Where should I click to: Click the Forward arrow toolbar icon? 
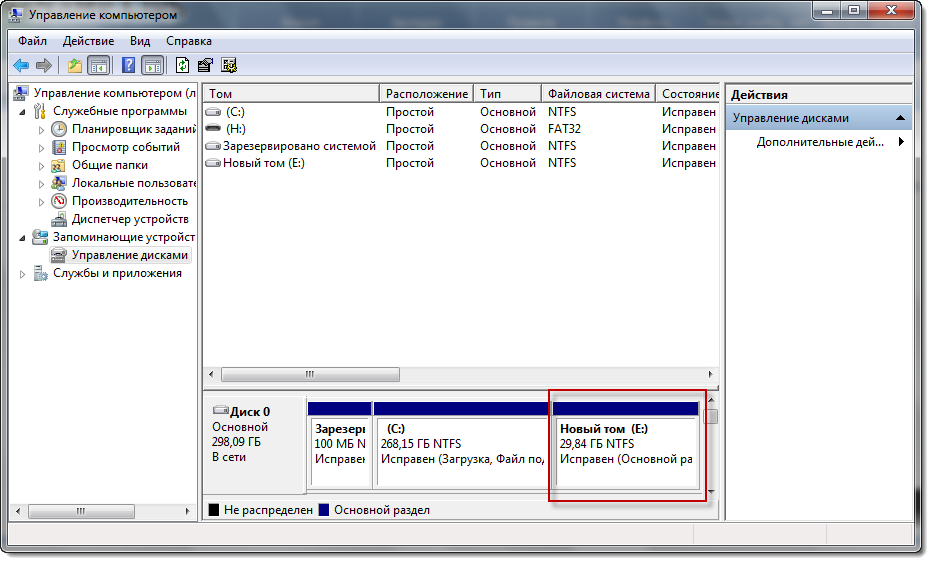44,65
